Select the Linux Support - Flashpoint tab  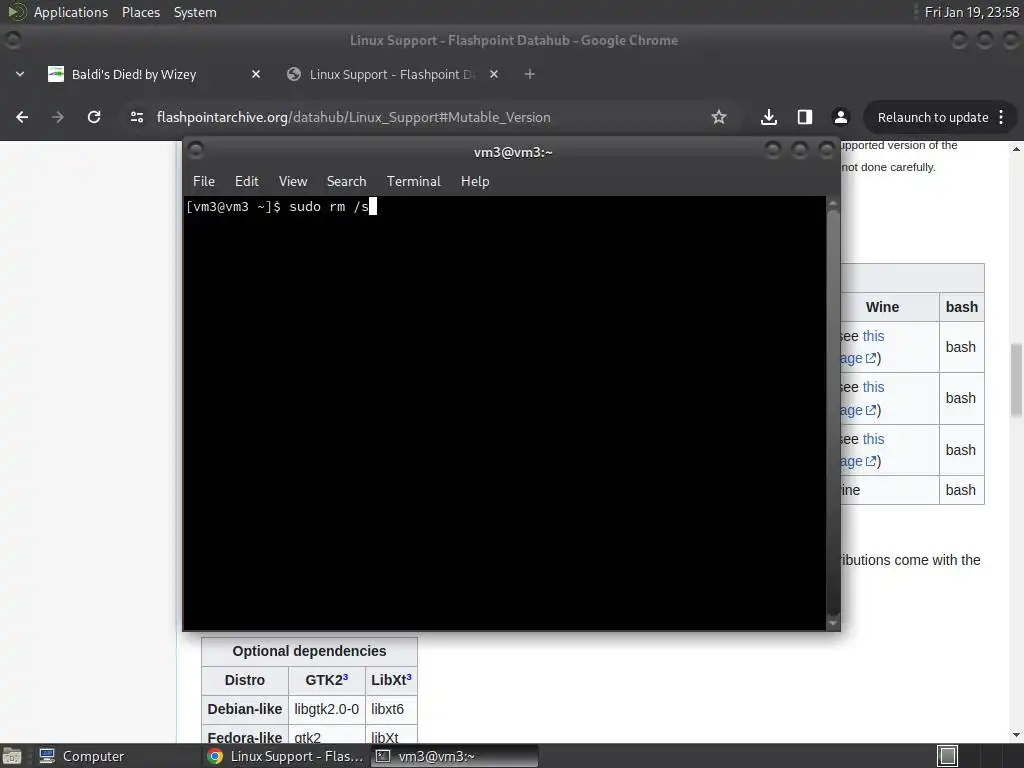(392, 74)
